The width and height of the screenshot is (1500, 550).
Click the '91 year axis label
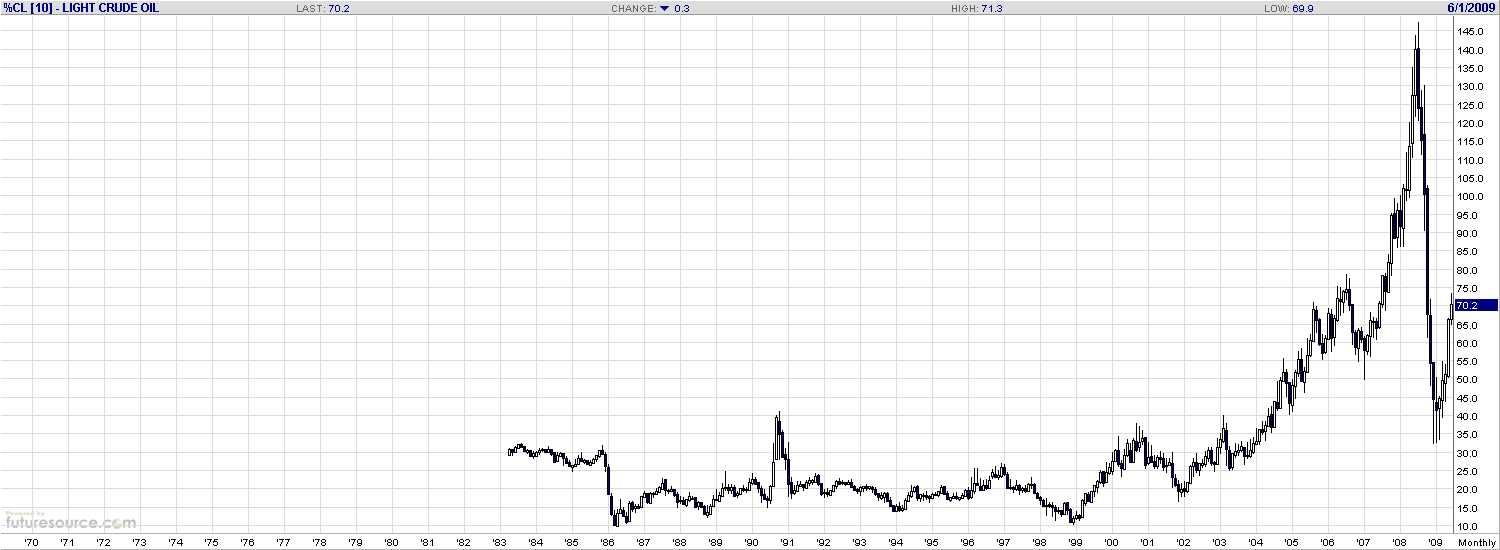[787, 542]
